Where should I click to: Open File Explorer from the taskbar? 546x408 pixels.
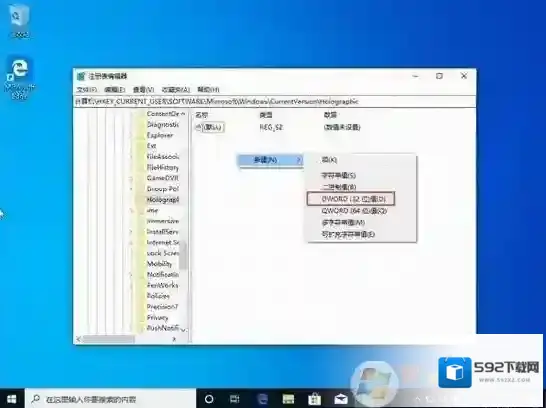click(x=288, y=399)
